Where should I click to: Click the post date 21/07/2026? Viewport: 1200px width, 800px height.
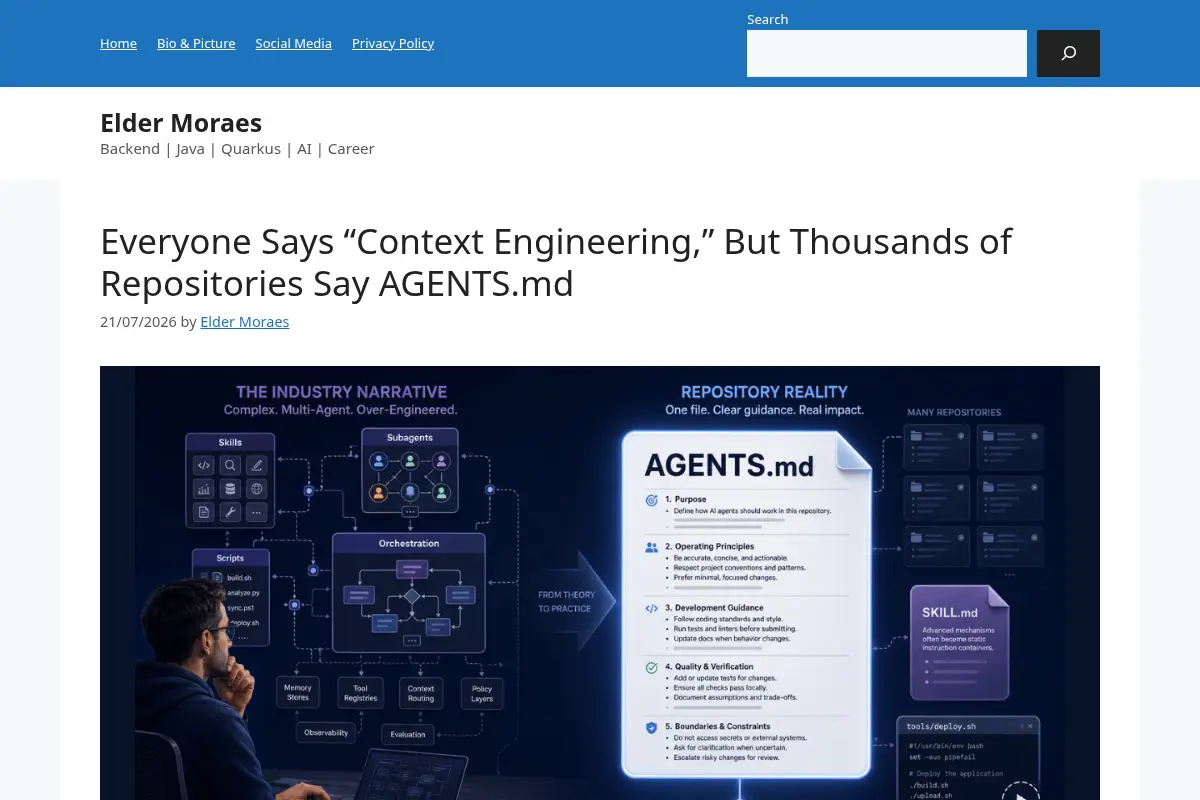138,322
